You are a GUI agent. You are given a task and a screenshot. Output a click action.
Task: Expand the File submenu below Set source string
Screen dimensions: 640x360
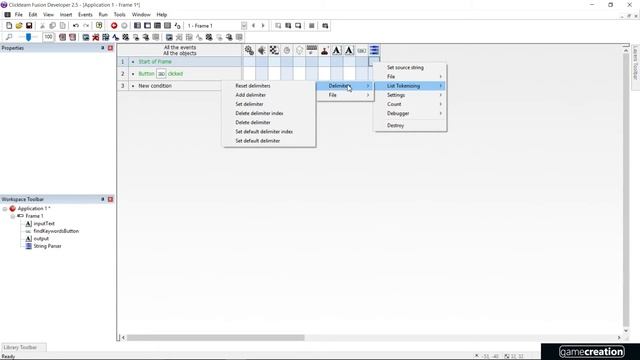click(x=410, y=76)
